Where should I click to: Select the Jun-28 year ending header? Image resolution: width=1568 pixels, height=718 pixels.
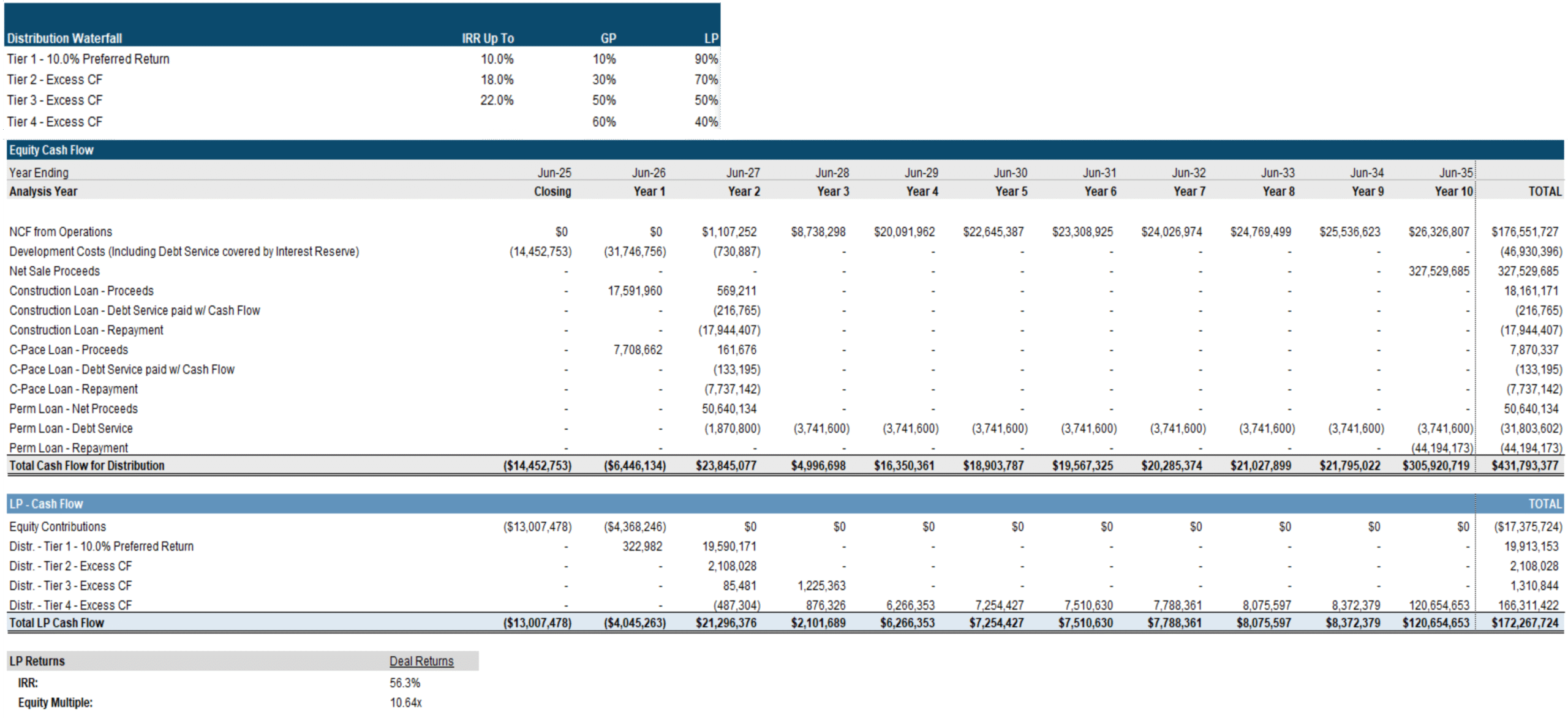[832, 173]
